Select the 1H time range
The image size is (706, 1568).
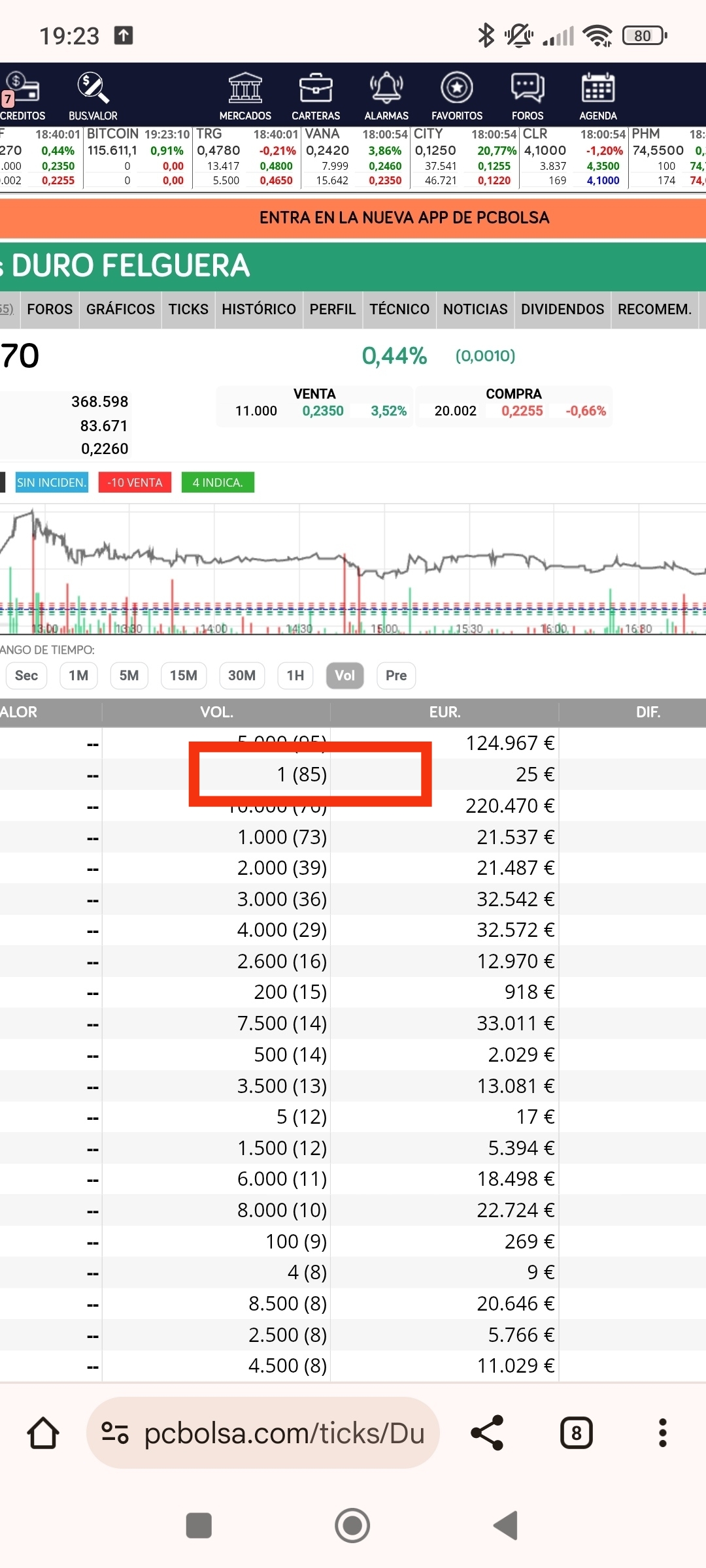pos(295,676)
